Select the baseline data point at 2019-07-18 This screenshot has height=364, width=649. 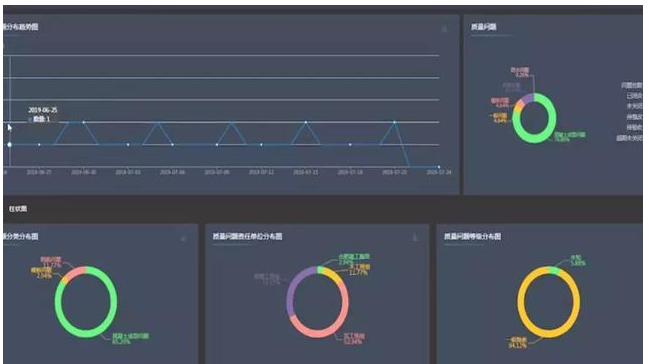350,145
